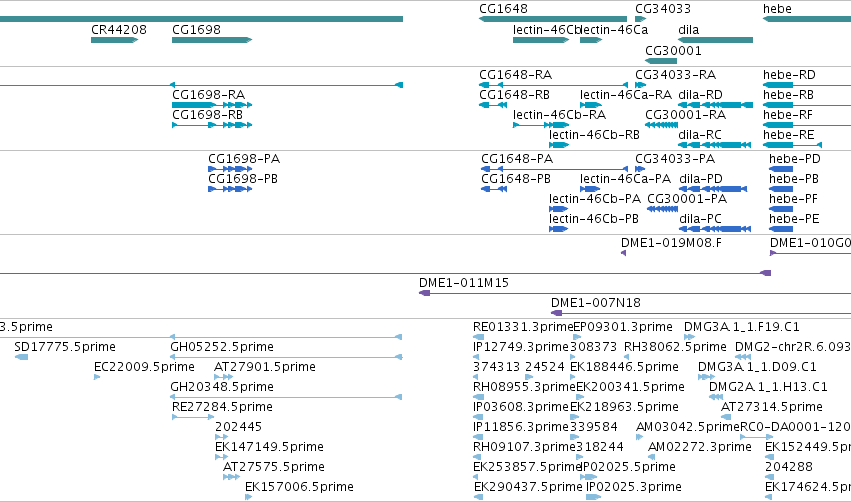Select the CG1648-RB transcript label

tap(515, 95)
